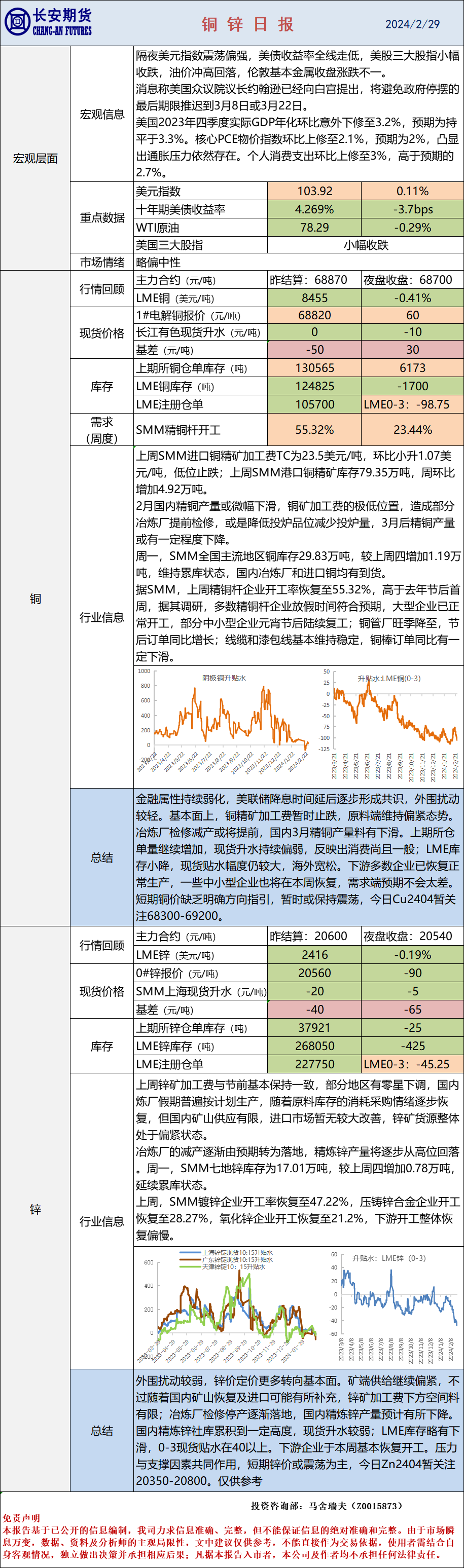Select the 小幅收跌 cell

(365, 245)
